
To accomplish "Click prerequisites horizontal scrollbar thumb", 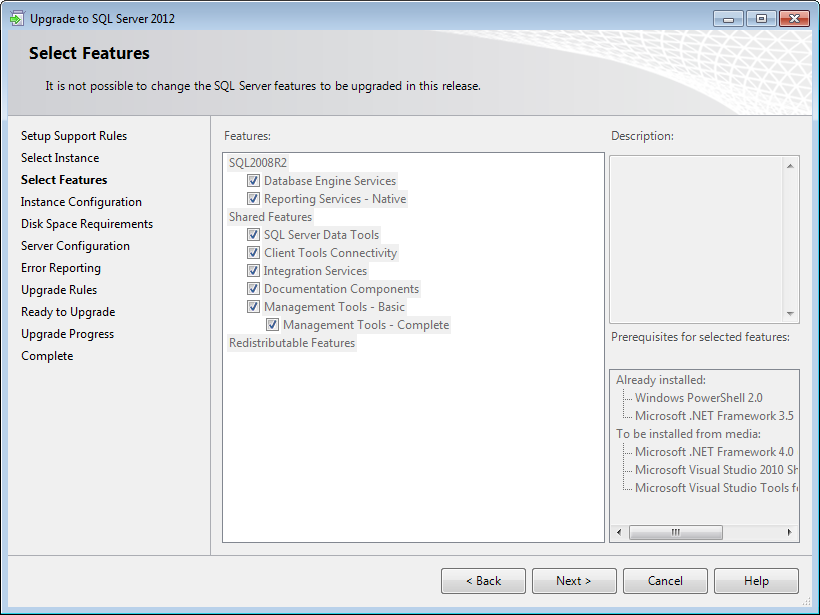I will (676, 532).
